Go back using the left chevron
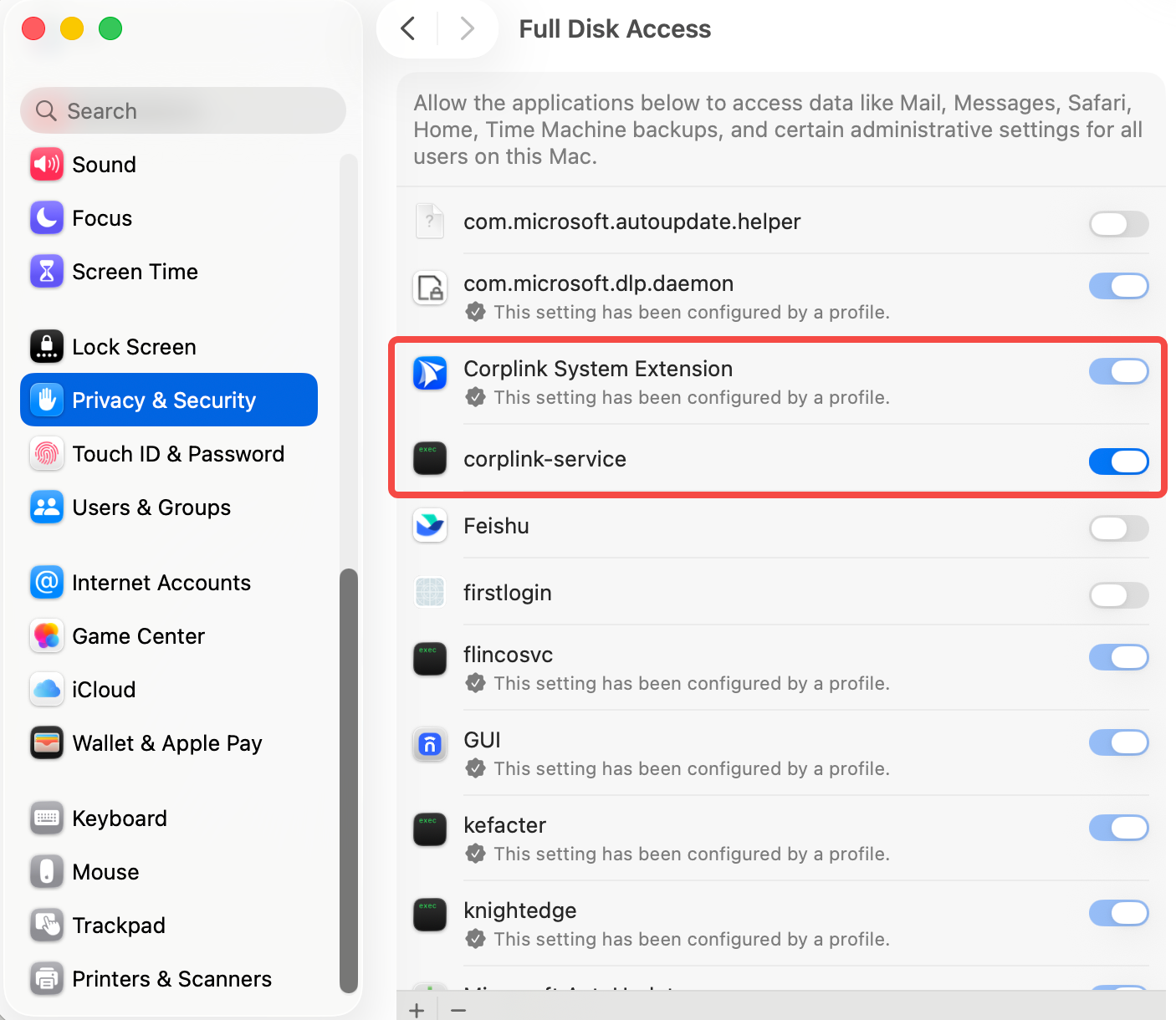 tap(408, 29)
